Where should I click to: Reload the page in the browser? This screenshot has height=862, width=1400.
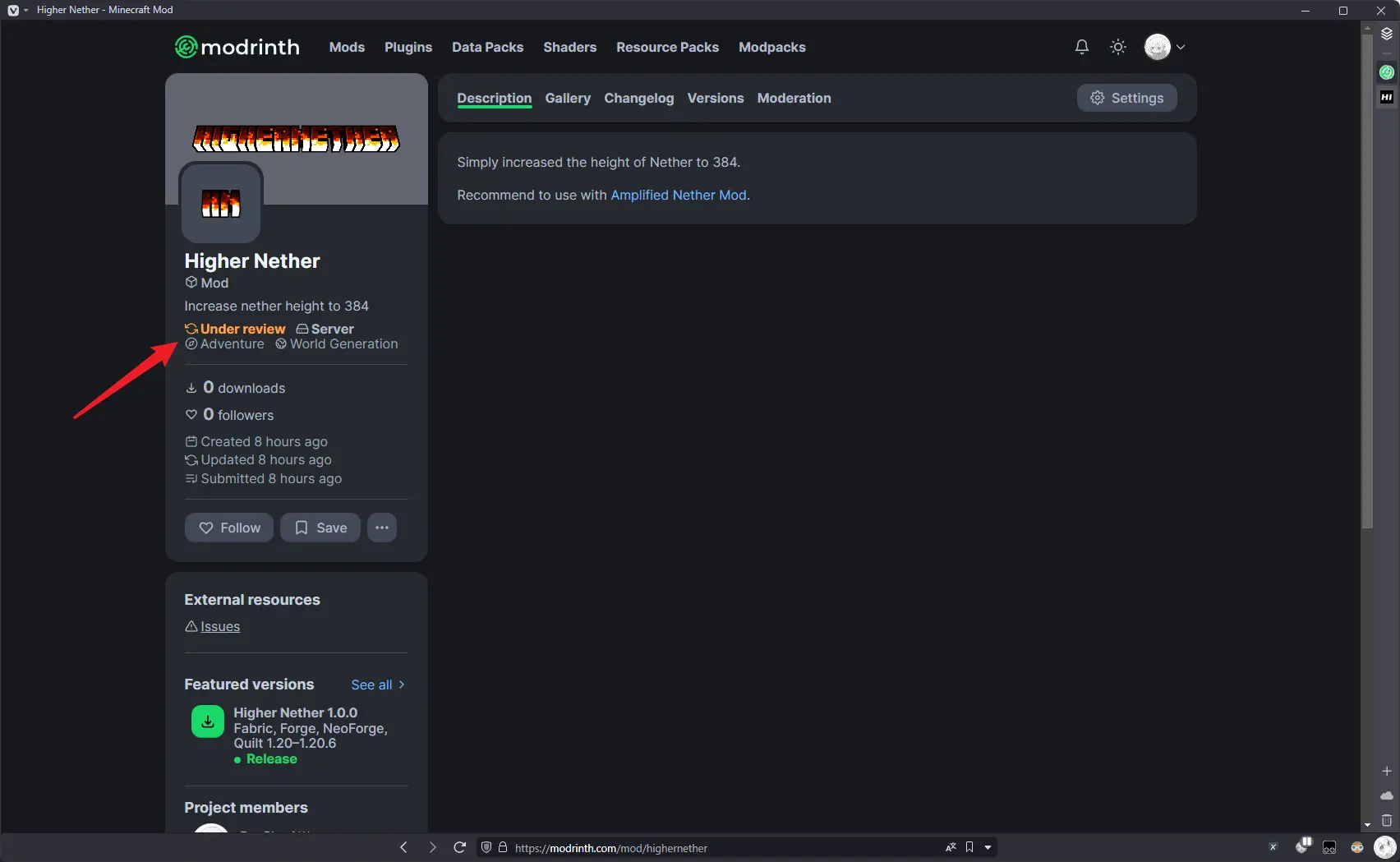[460, 847]
